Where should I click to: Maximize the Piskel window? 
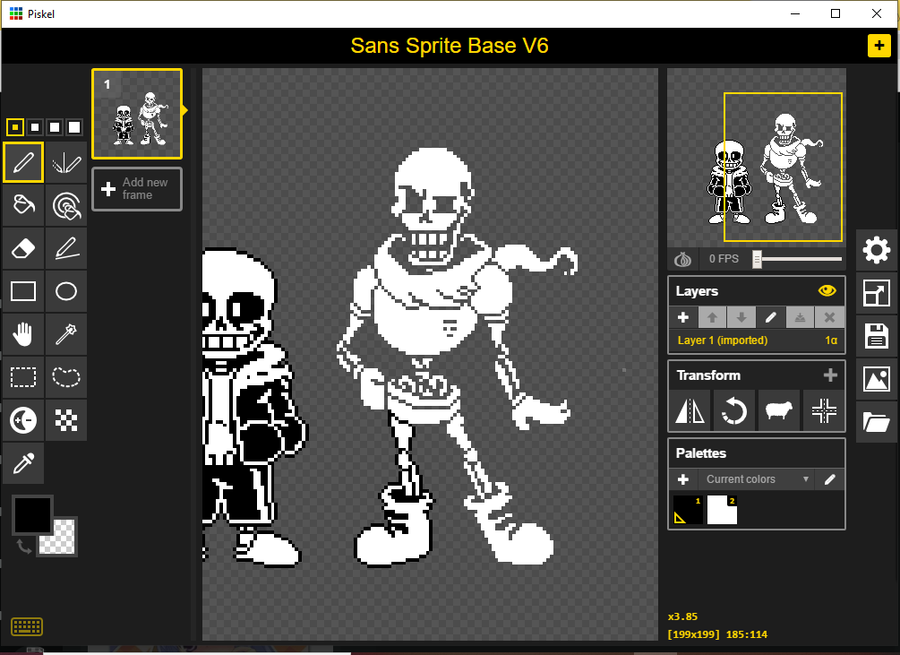(836, 14)
